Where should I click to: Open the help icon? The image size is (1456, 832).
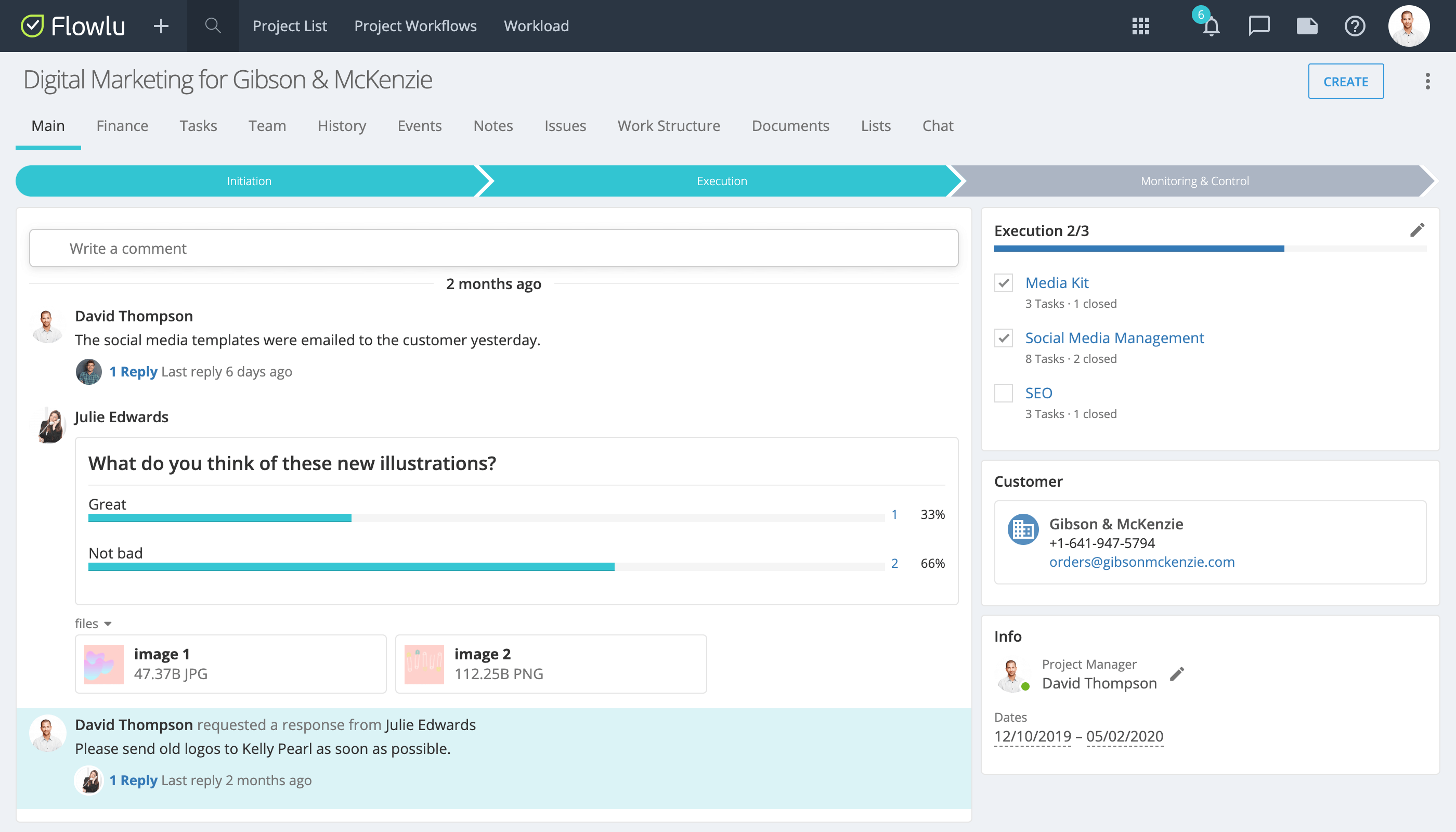click(x=1355, y=27)
